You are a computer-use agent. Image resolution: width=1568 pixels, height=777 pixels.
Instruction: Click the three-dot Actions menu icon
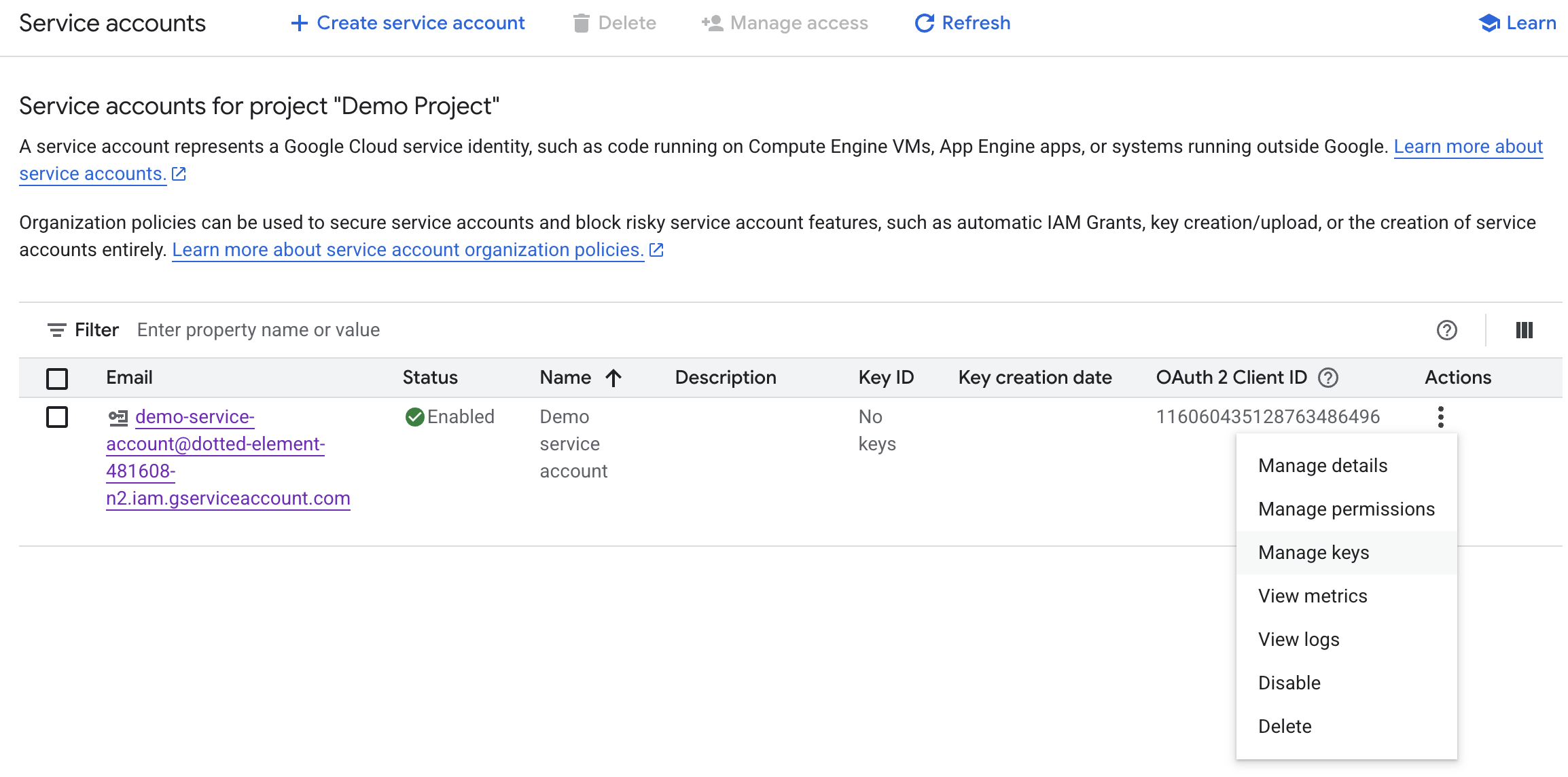tap(1440, 417)
